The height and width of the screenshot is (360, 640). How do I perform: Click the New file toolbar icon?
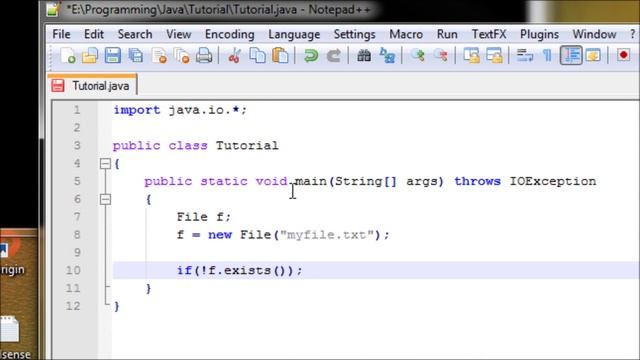pyautogui.click(x=67, y=55)
